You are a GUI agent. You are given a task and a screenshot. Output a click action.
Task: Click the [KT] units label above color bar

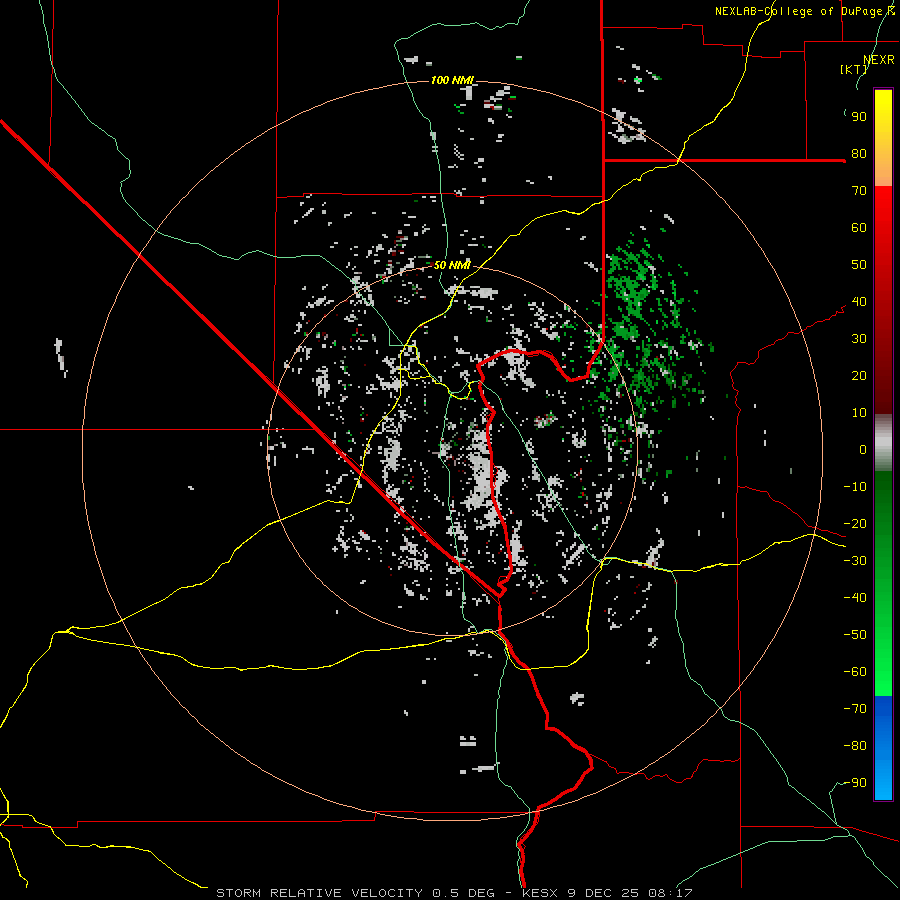[853, 69]
